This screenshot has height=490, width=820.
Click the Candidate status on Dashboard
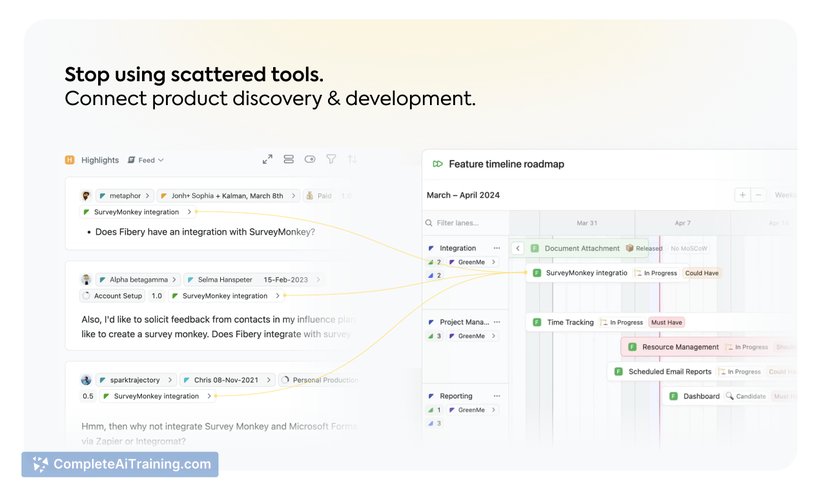[746, 396]
